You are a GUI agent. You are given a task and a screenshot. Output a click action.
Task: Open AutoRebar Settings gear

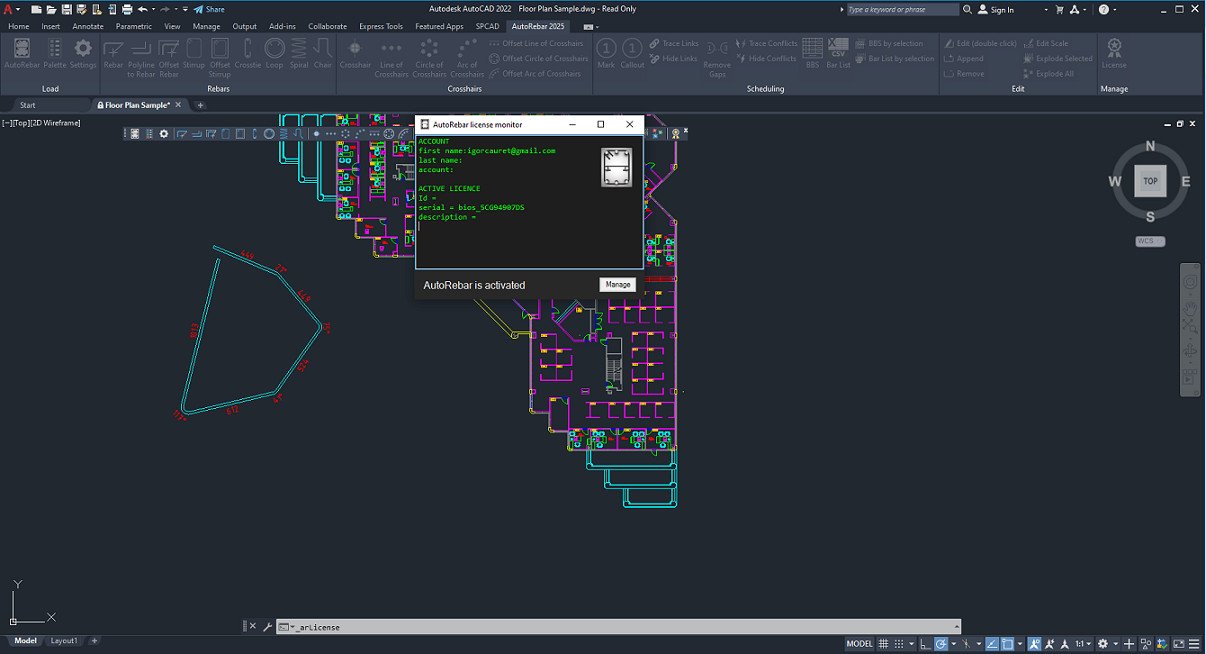tap(83, 54)
